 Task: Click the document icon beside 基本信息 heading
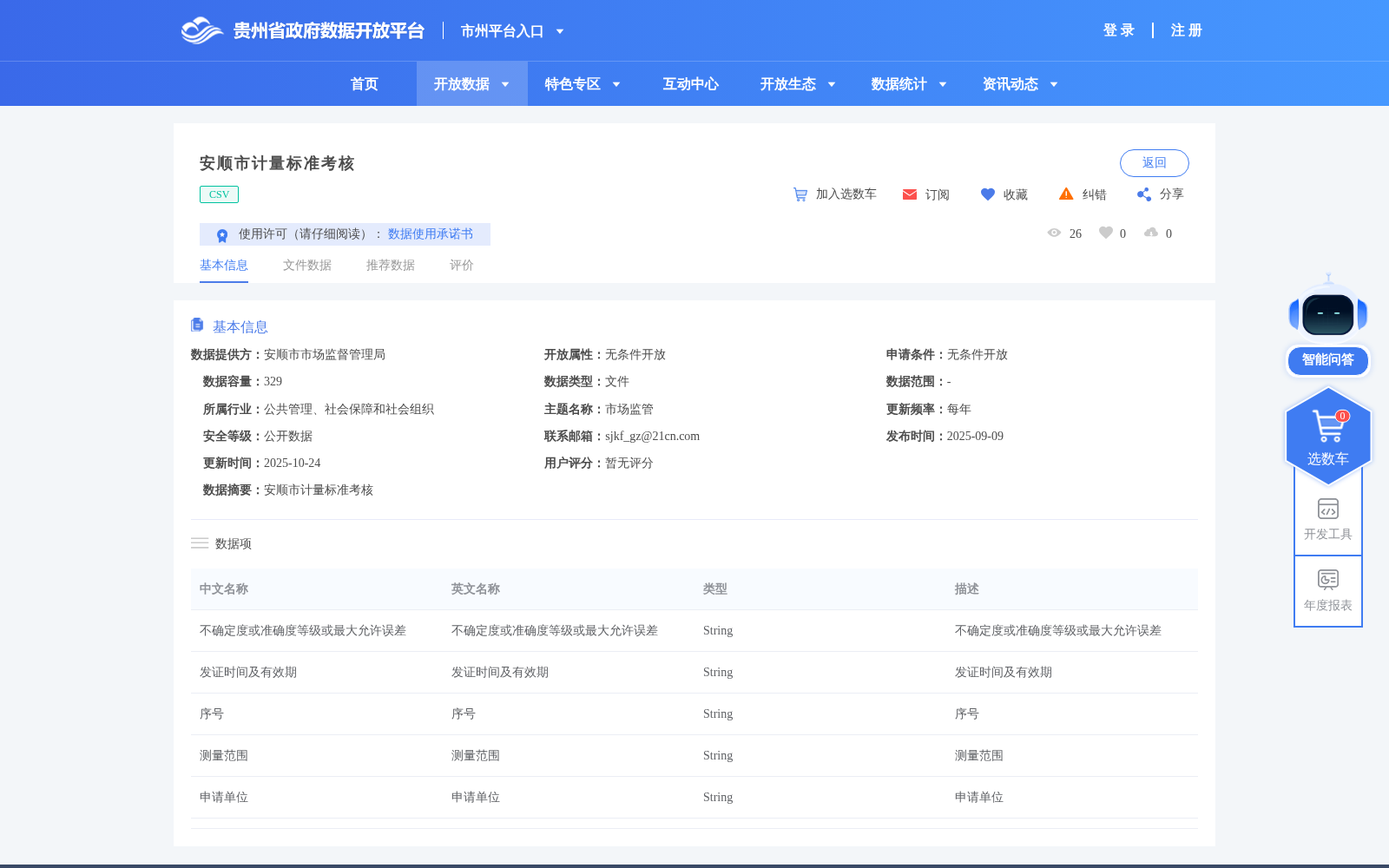click(197, 325)
